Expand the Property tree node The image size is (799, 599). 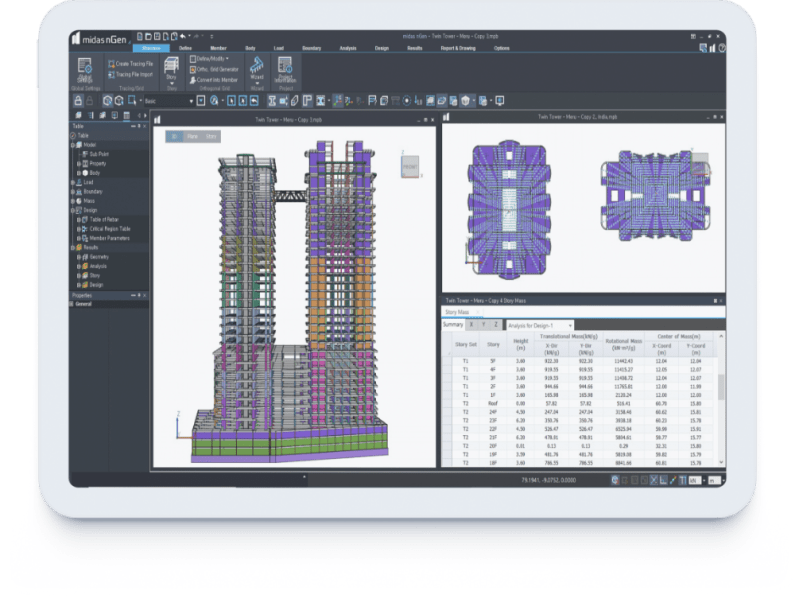point(79,164)
